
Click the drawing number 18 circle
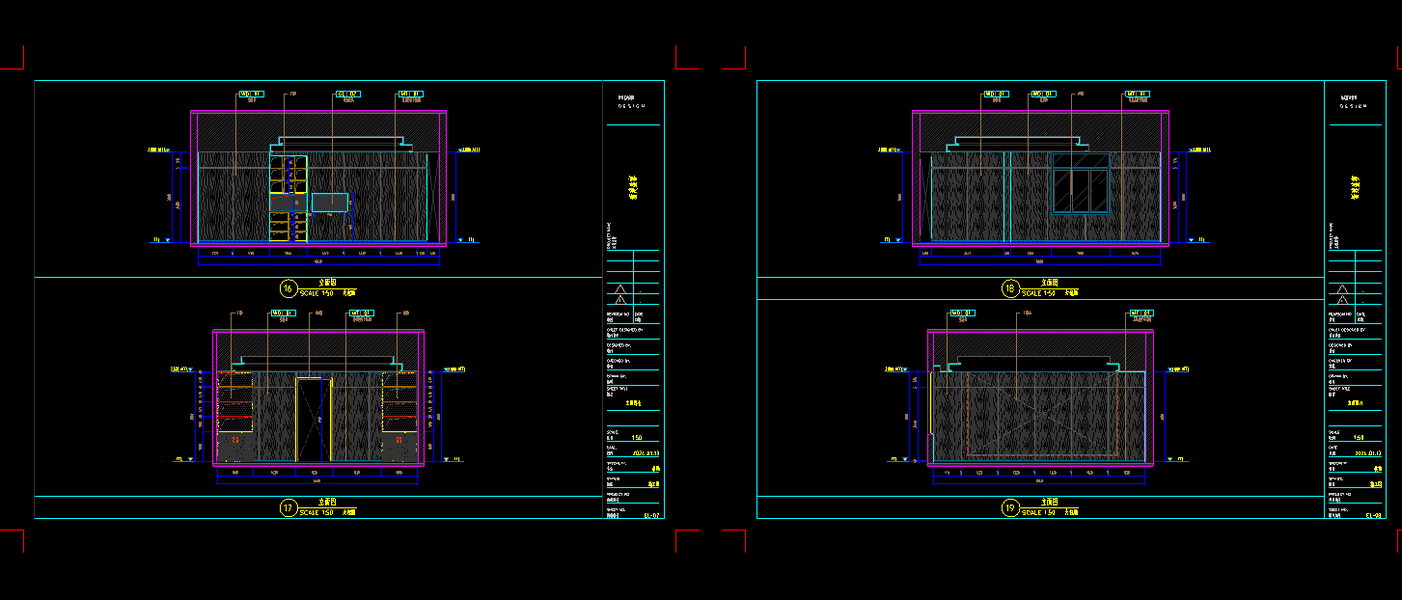click(x=1010, y=289)
